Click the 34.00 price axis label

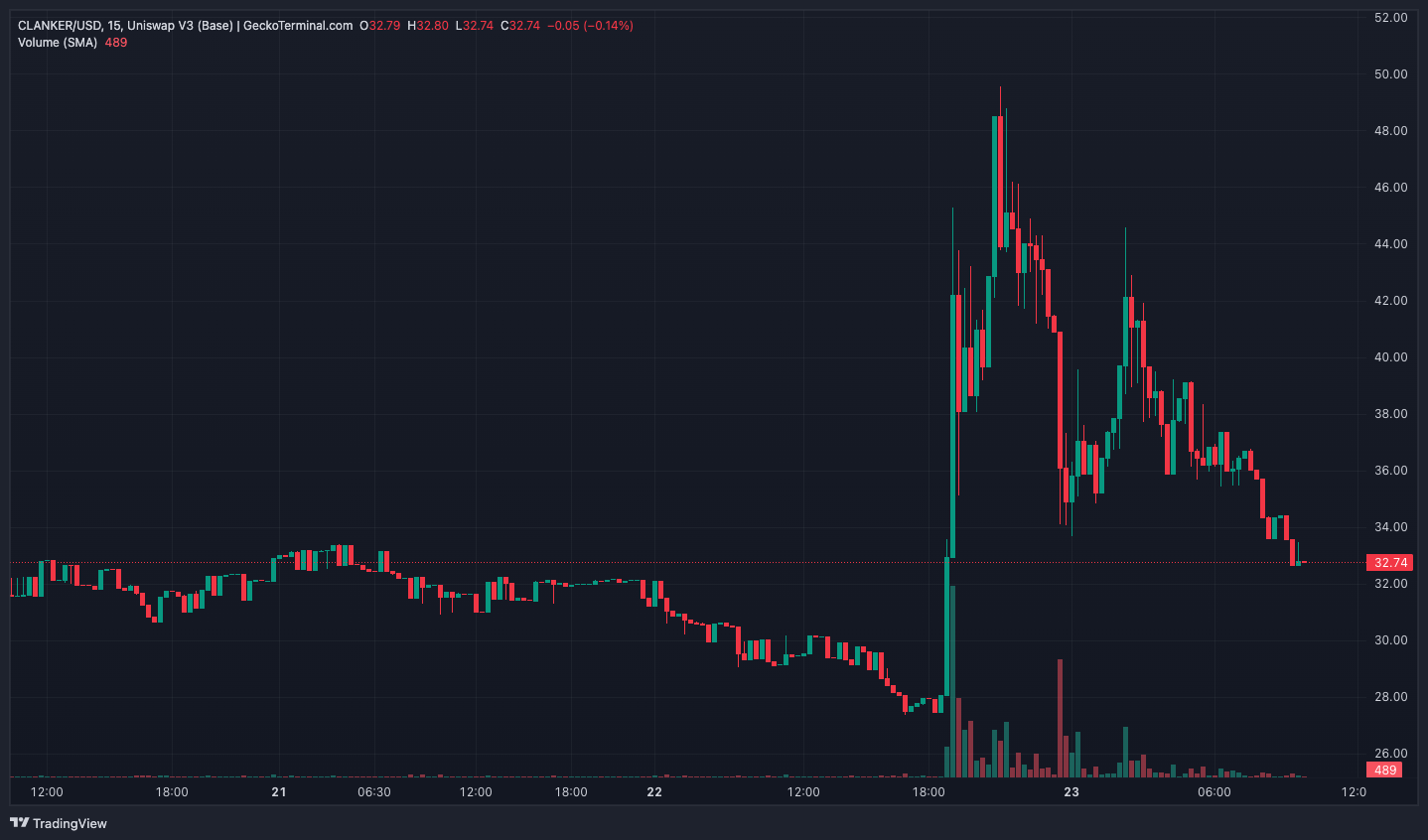(x=1390, y=527)
